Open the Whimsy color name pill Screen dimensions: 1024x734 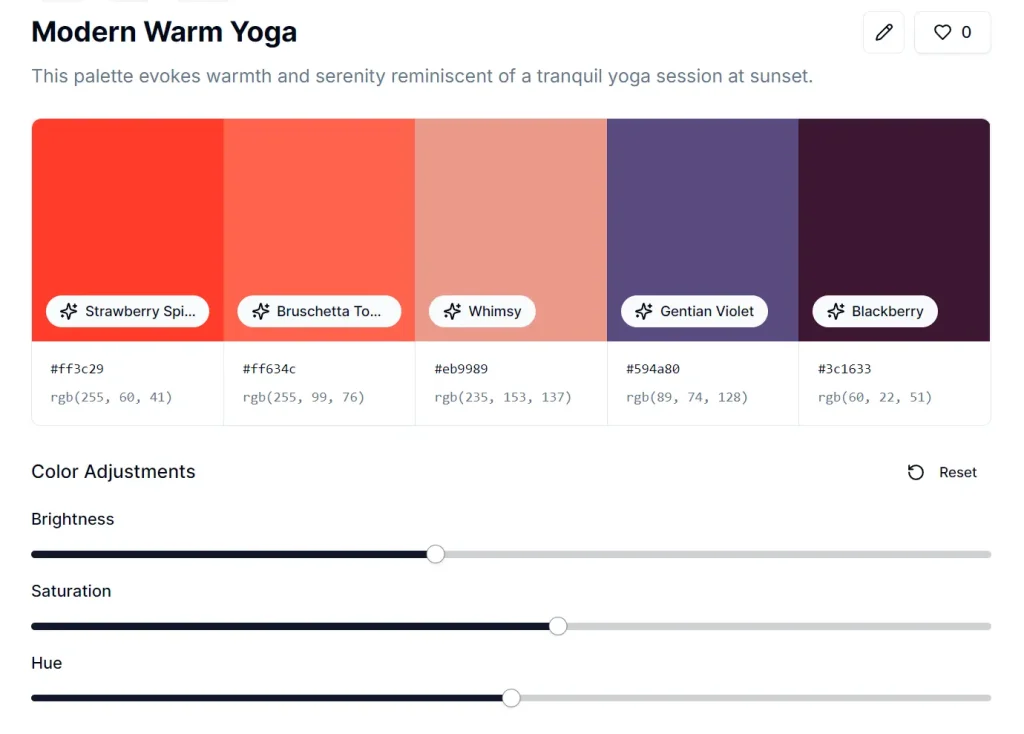[482, 311]
